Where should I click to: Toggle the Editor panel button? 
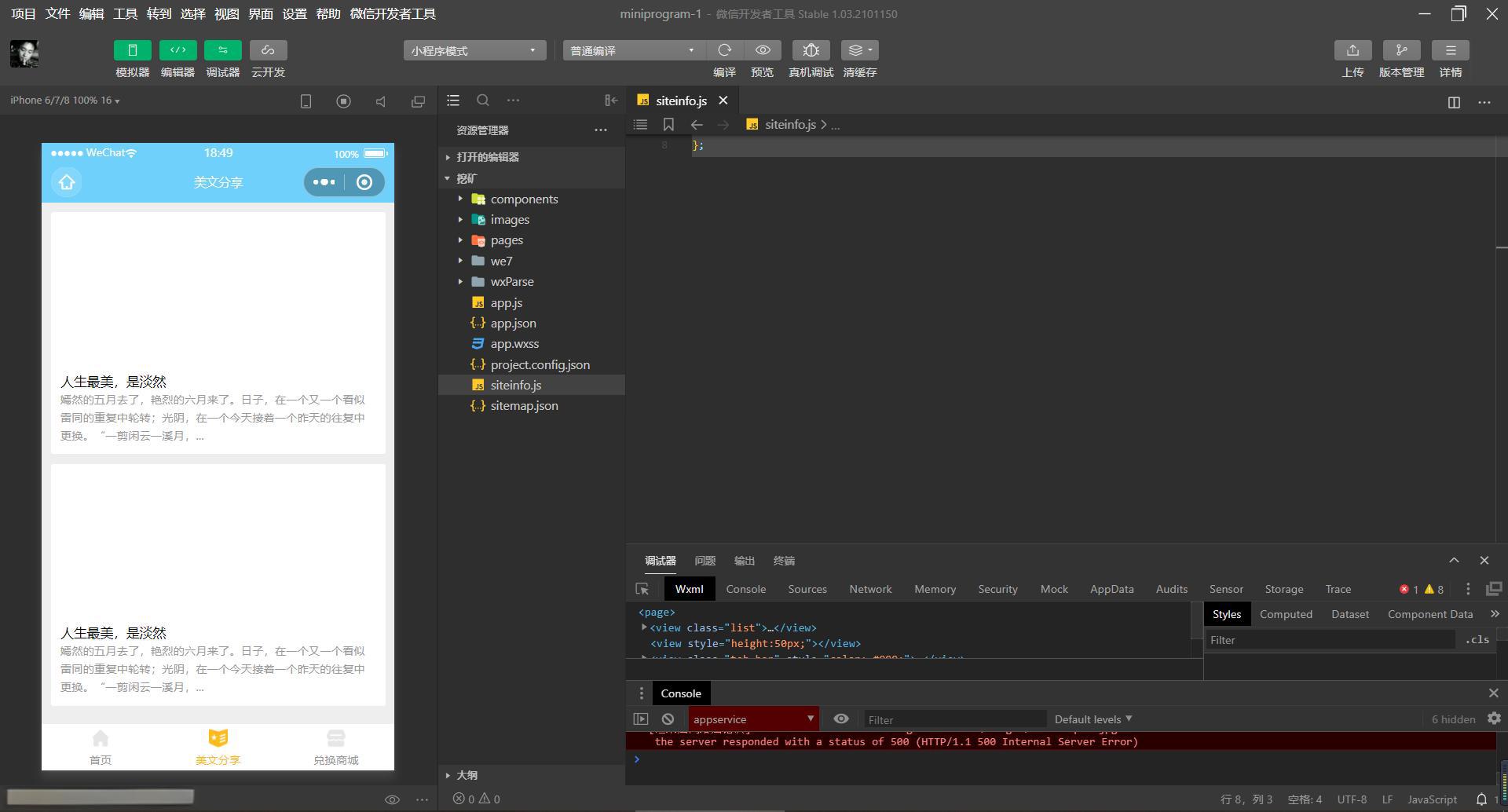pos(178,50)
